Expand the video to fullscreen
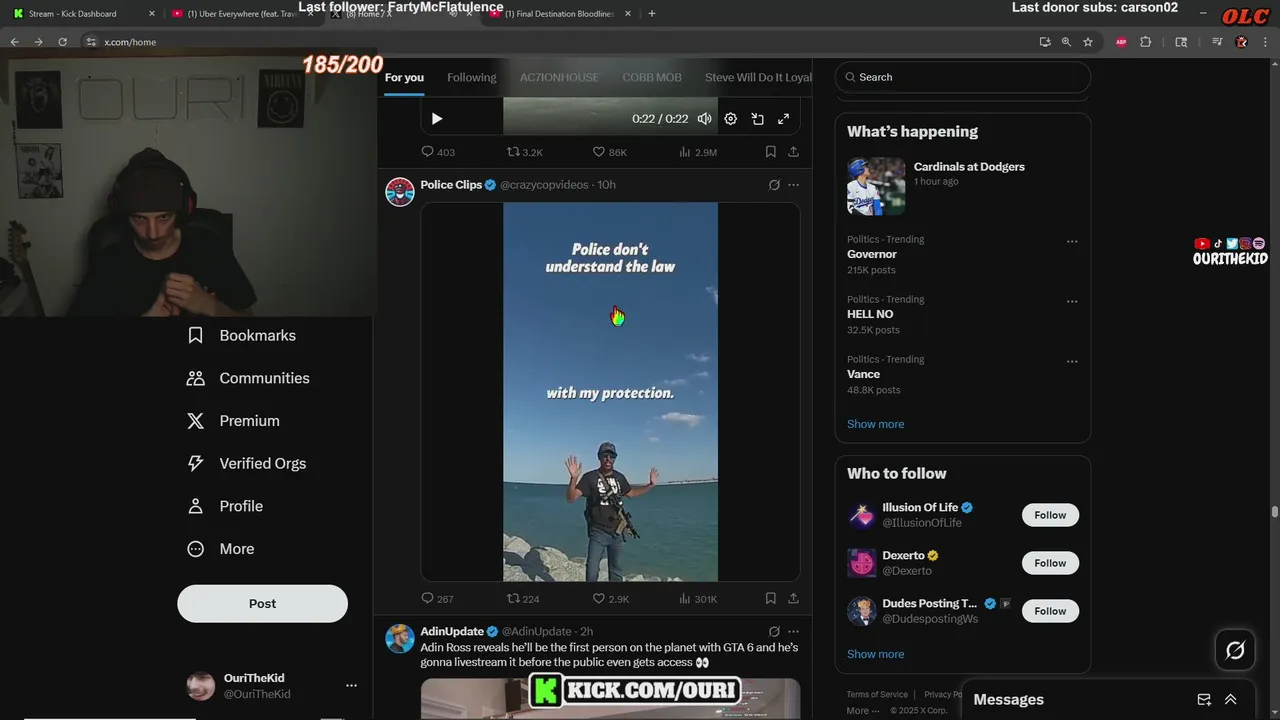Viewport: 1280px width, 720px height. (784, 118)
